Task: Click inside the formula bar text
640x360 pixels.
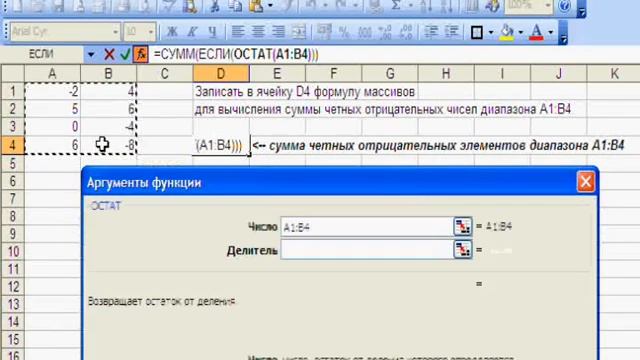Action: (236, 54)
